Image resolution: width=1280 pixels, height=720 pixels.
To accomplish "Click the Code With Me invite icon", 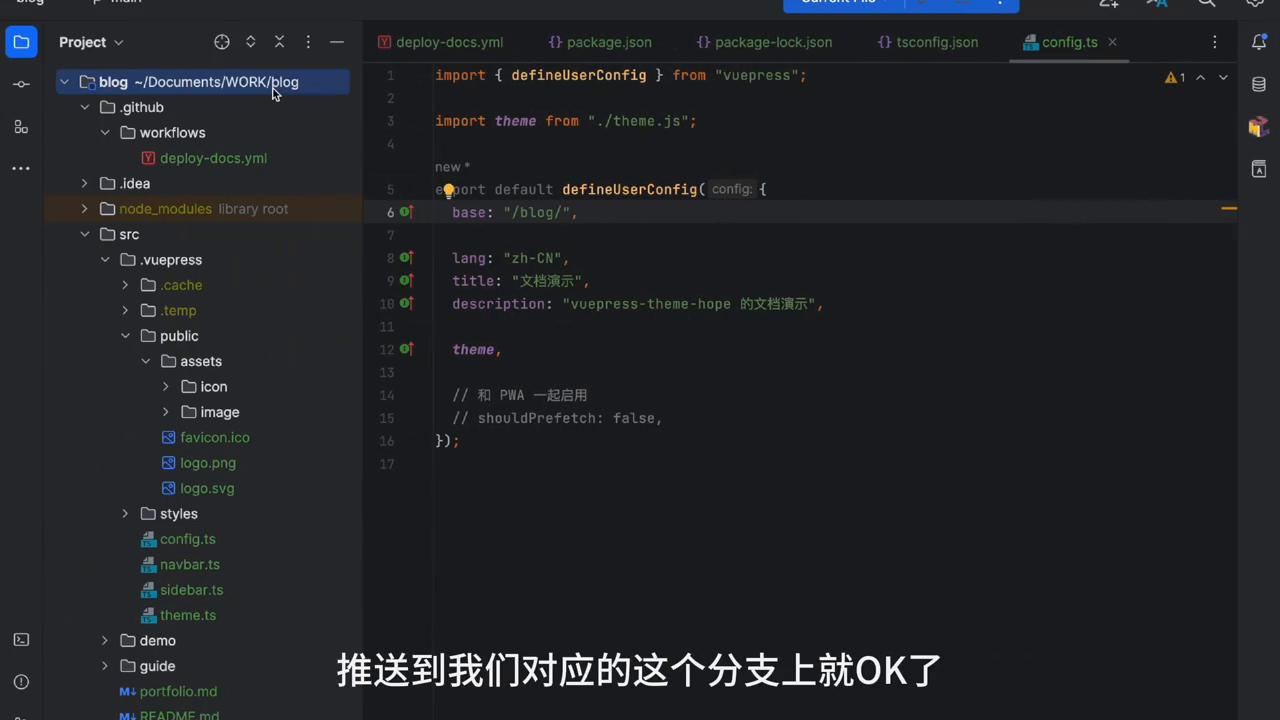I will pos(1108,4).
